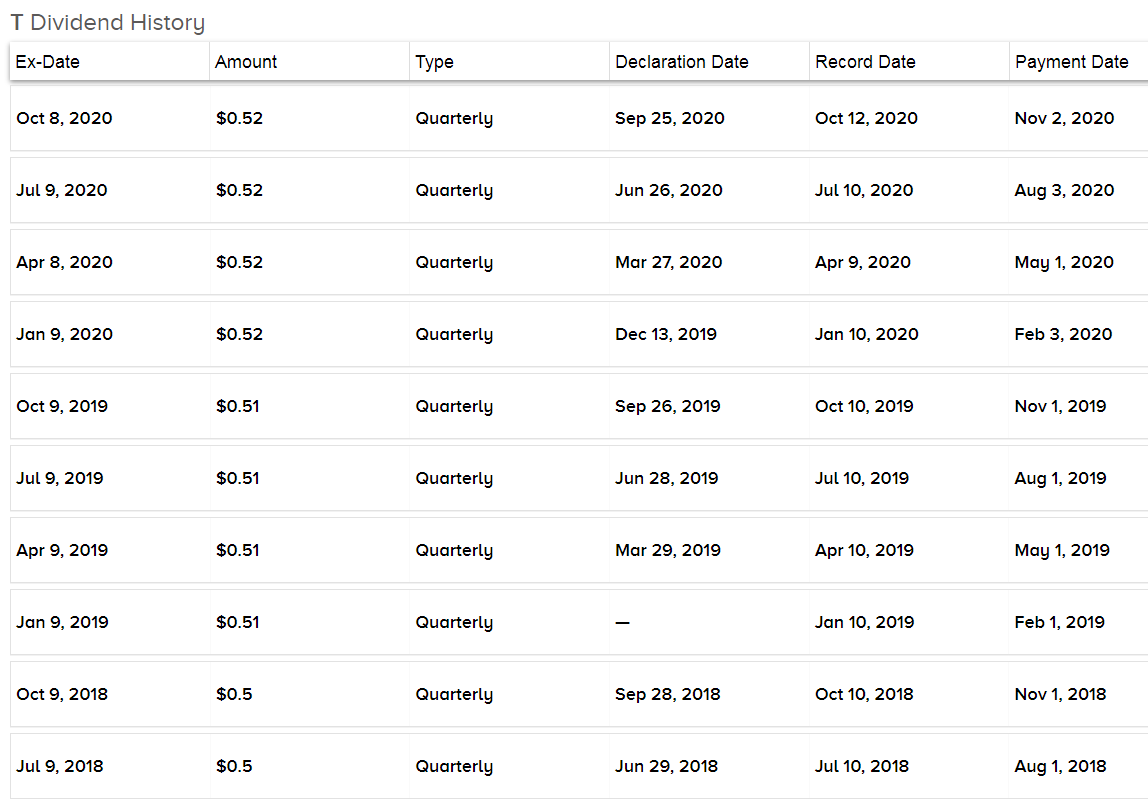Select the Oct 9, 2019 ex-date row
Viewport: 1148px width, 800px height.
pyautogui.click(x=579, y=406)
